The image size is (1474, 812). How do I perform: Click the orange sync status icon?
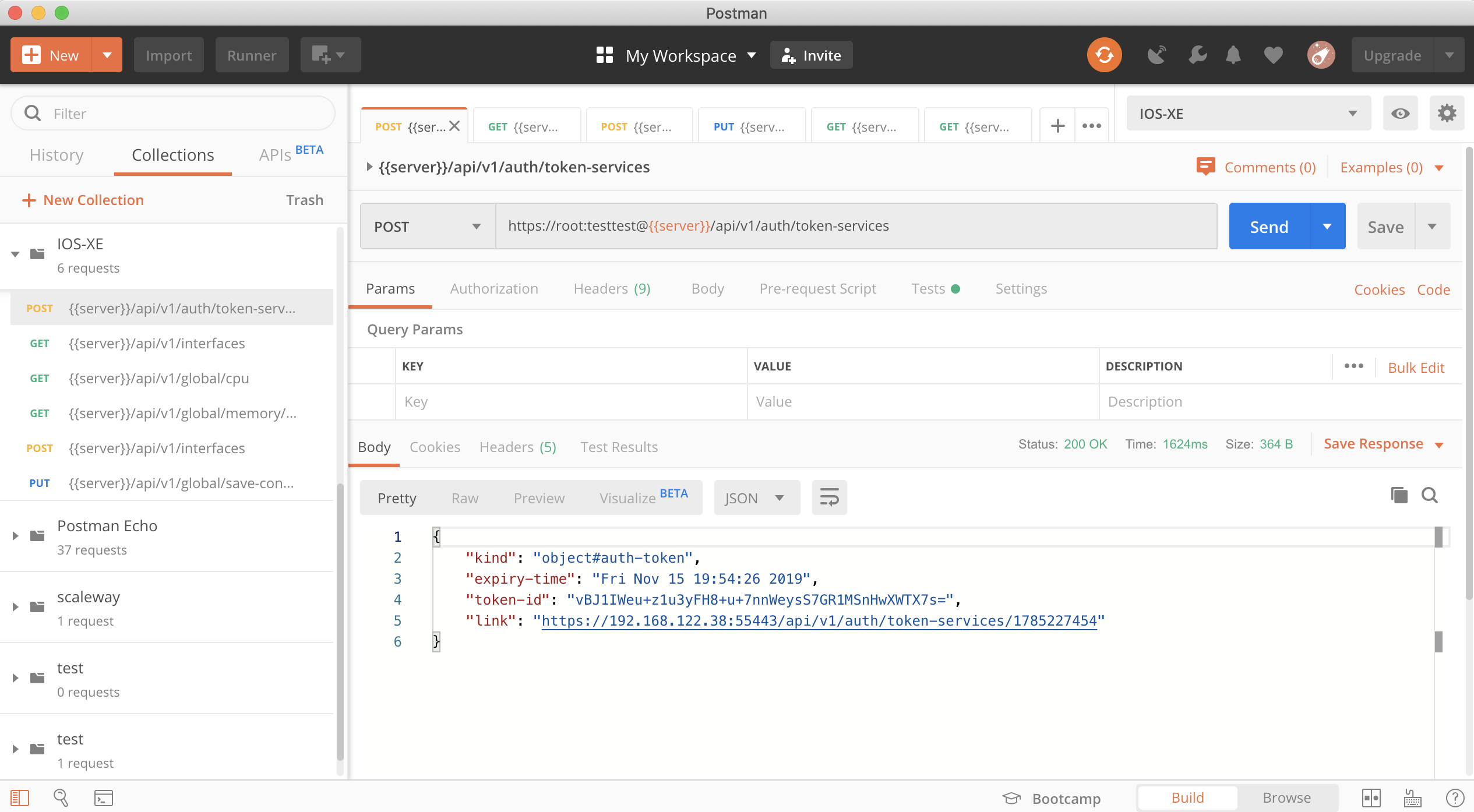[x=1103, y=55]
